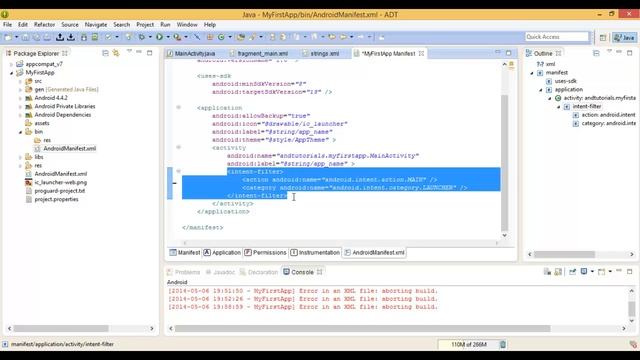
Task: Select uses-sdk node in Outline
Action: pos(565,81)
